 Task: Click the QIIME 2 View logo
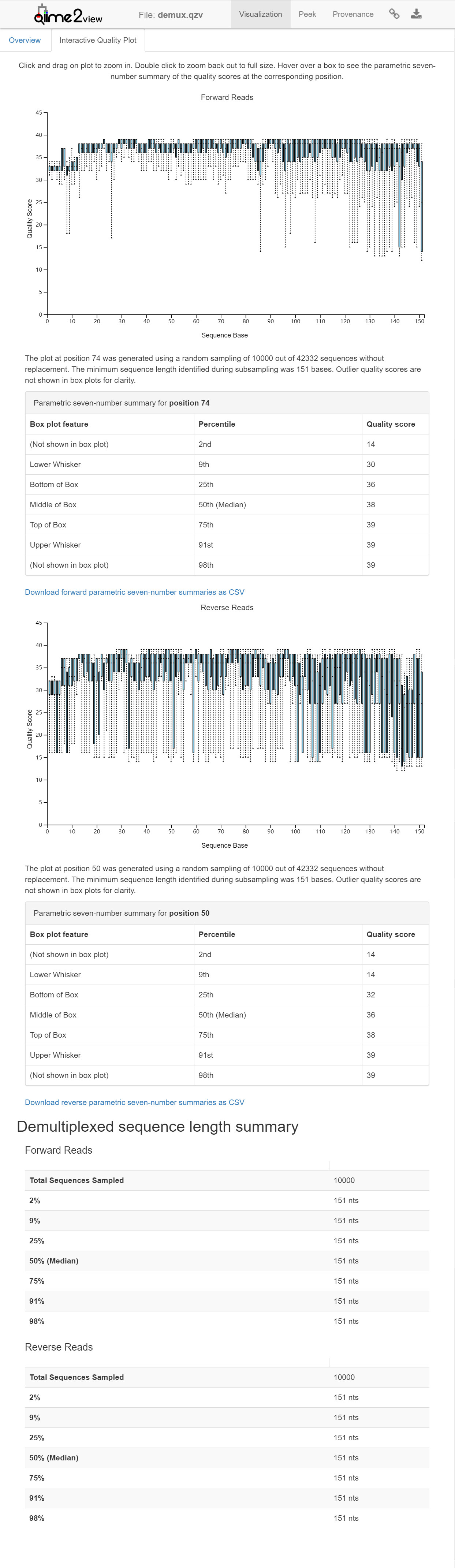click(x=68, y=15)
